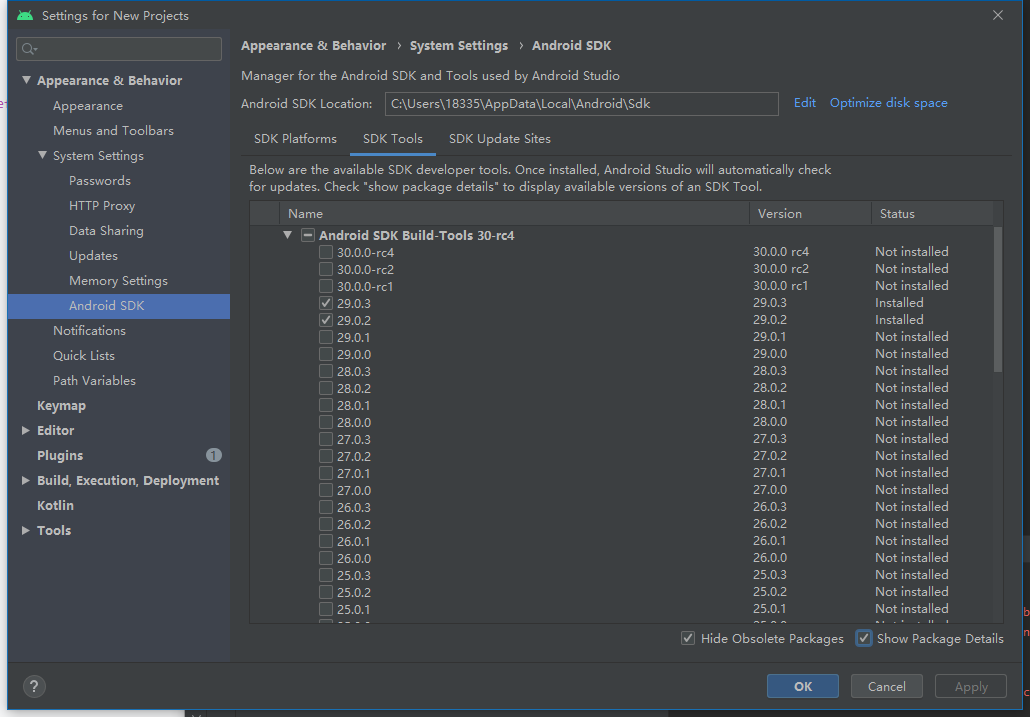Image resolution: width=1030 pixels, height=717 pixels.
Task: Check the 30.0.0-rc2 build-tools checkbox
Action: click(326, 269)
